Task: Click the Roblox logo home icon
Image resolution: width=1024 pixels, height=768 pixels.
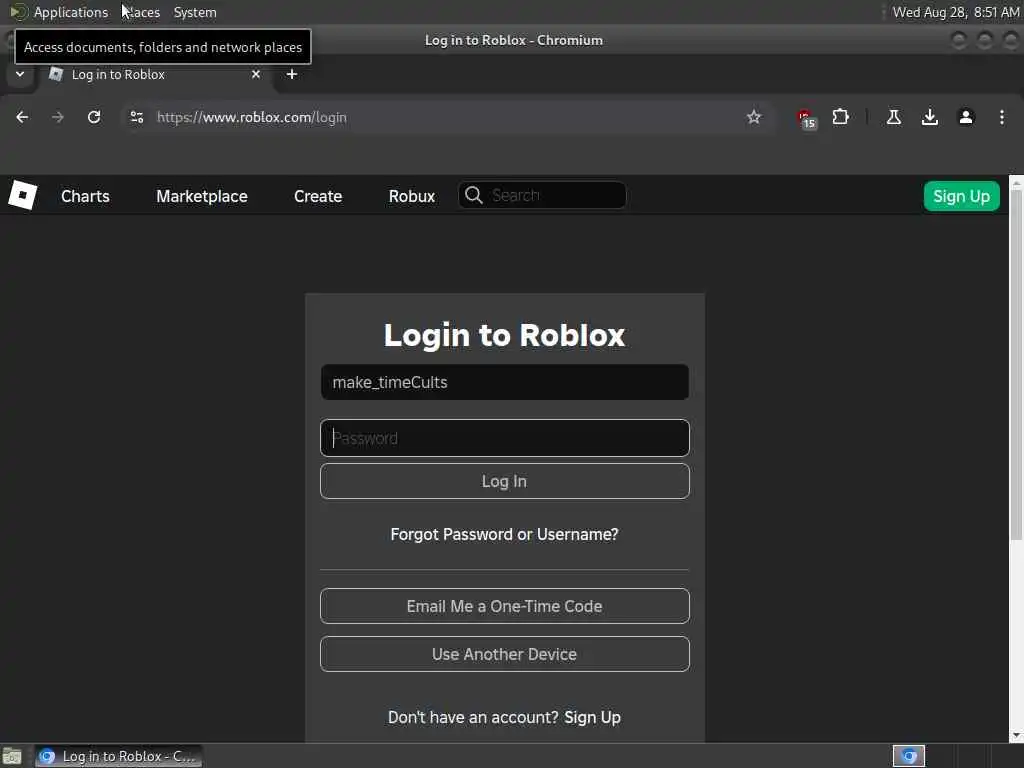Action: point(22,195)
